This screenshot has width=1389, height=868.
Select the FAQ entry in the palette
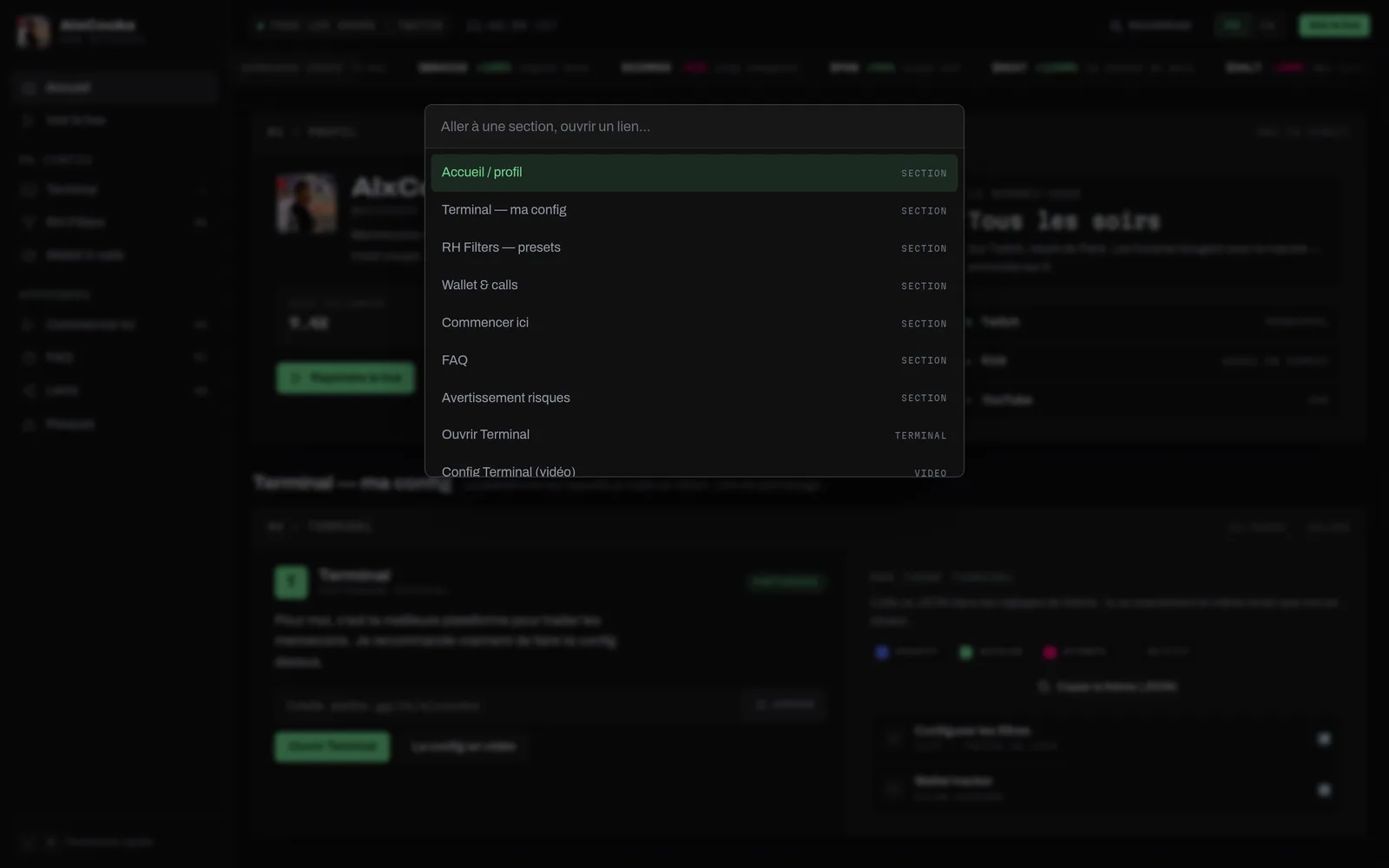[x=694, y=360]
